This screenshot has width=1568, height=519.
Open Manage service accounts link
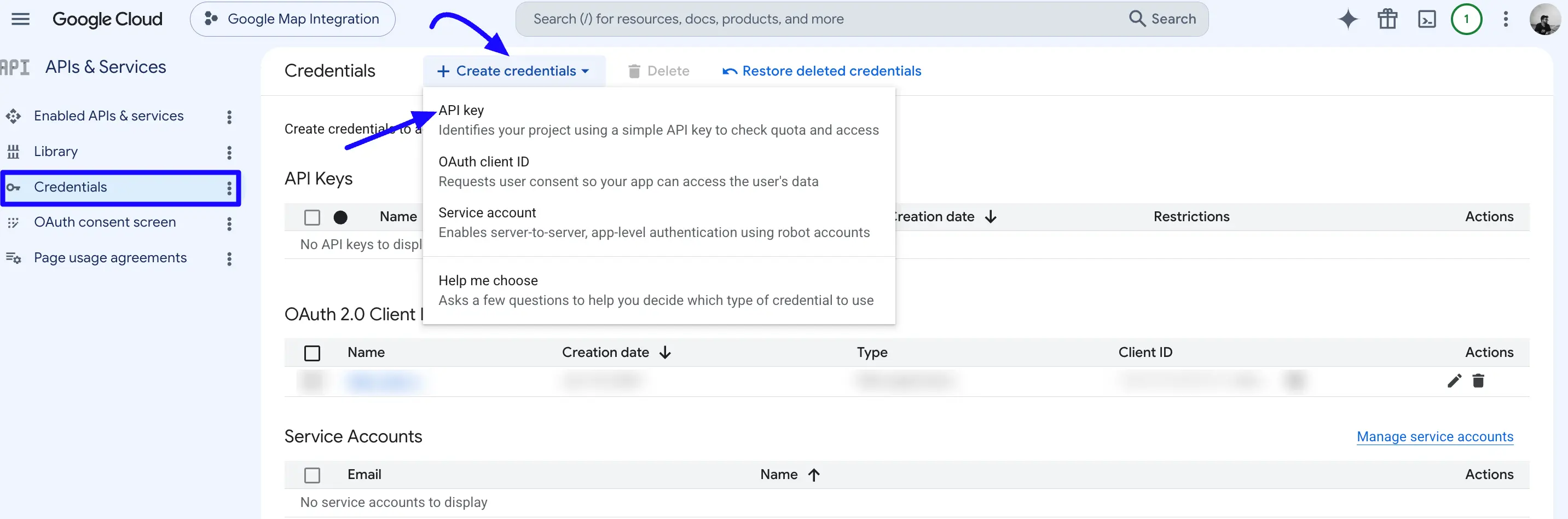[x=1434, y=437]
